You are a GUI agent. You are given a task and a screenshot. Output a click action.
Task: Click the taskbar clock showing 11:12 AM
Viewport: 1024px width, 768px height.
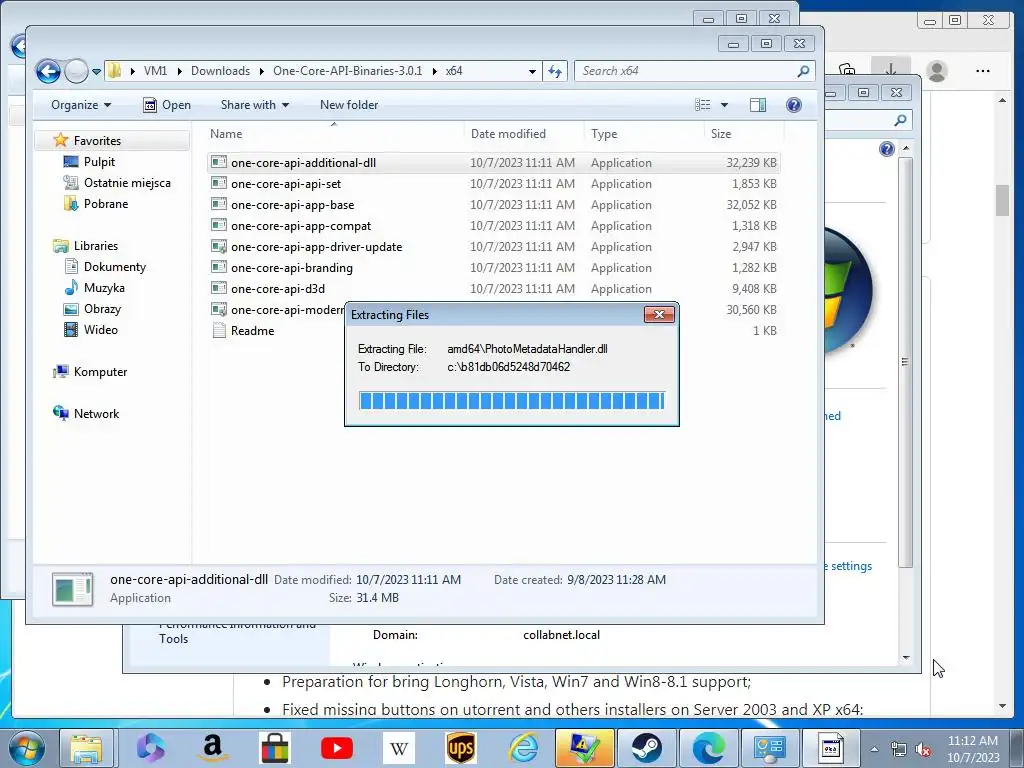point(973,748)
